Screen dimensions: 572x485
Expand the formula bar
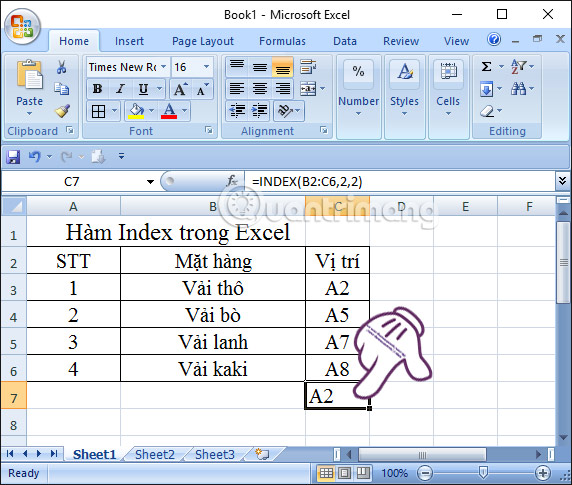click(x=562, y=181)
